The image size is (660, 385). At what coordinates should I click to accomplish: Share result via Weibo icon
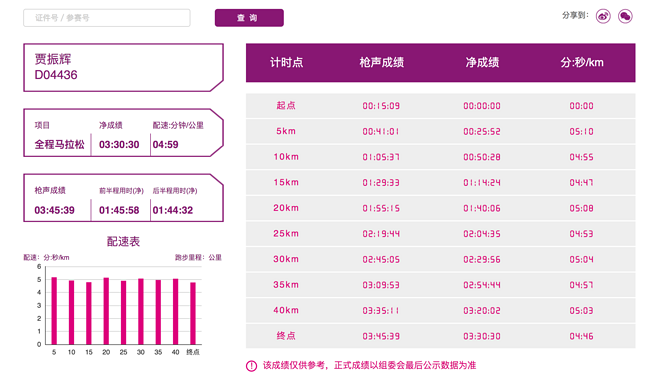pyautogui.click(x=603, y=16)
